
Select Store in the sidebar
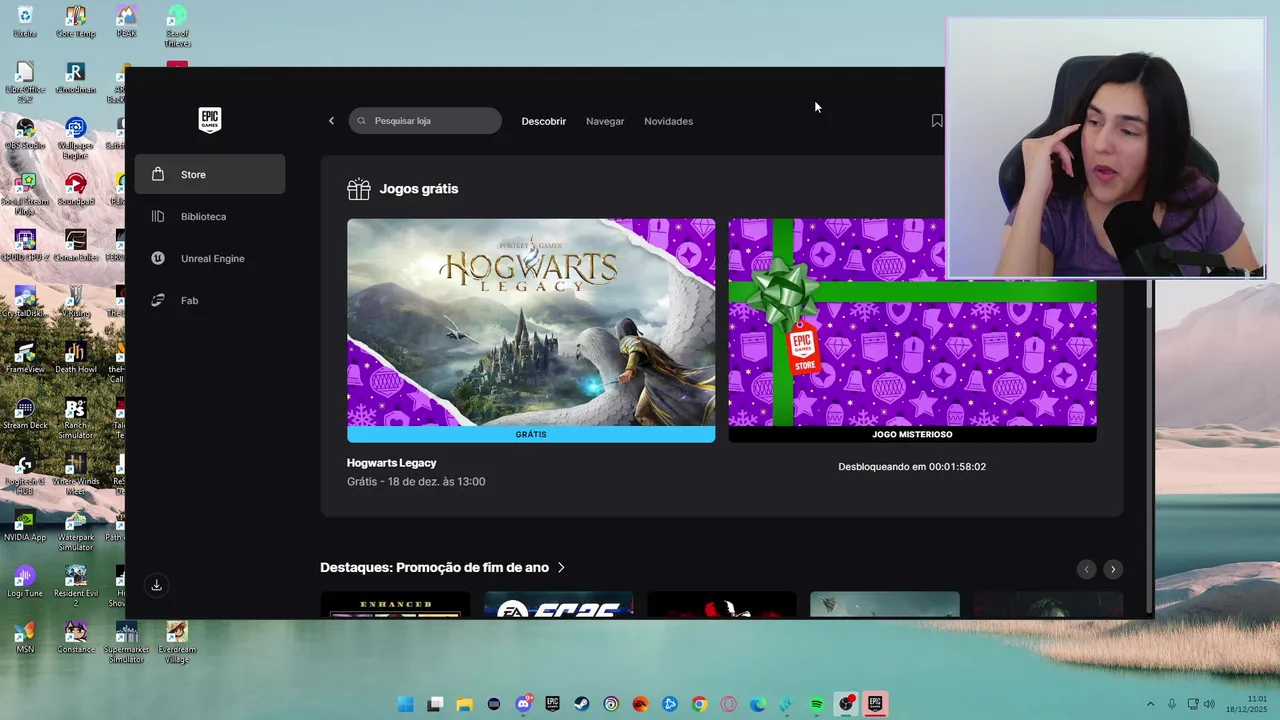pyautogui.click(x=210, y=174)
